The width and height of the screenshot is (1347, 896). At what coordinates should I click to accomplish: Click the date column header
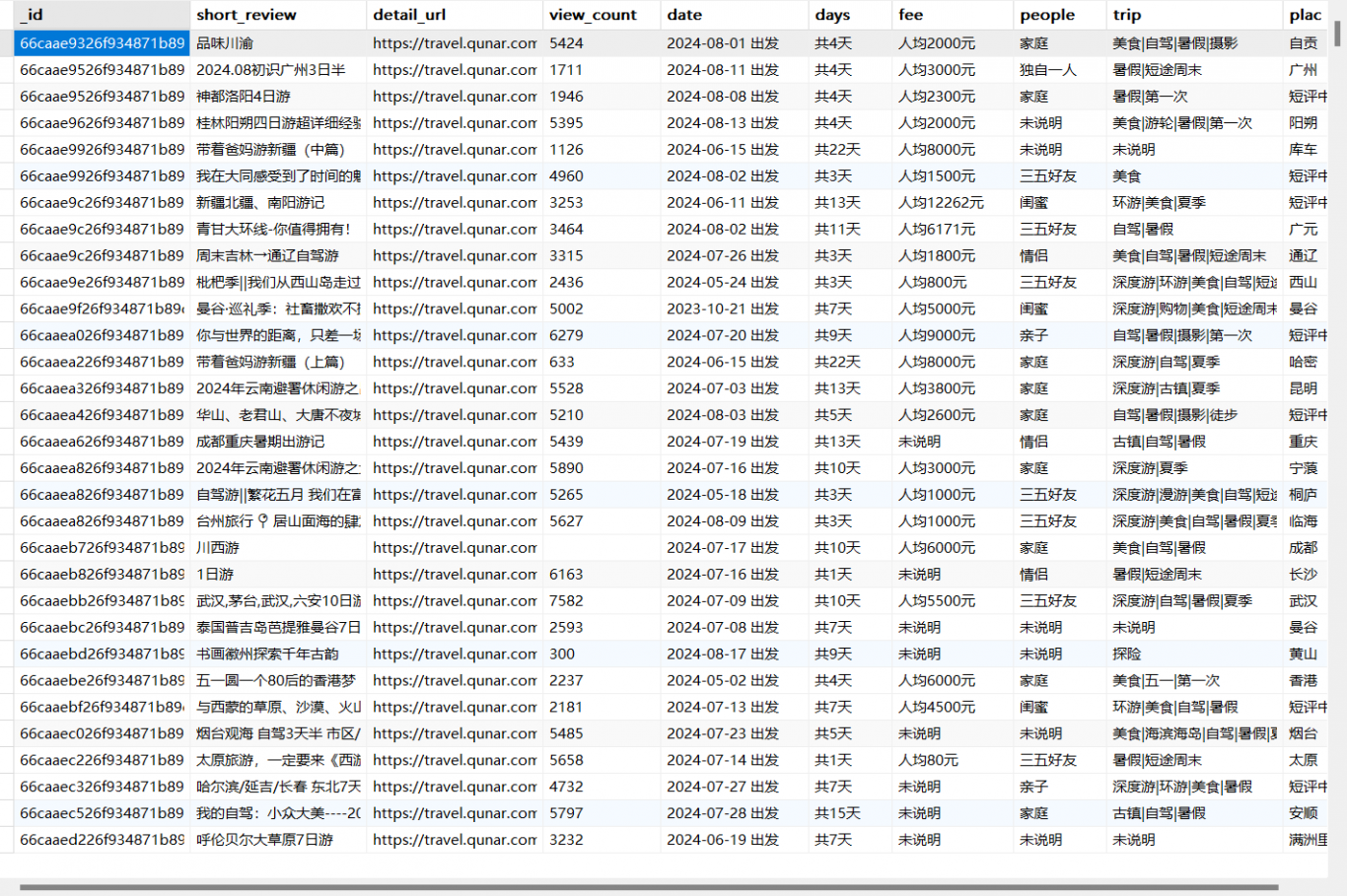pyautogui.click(x=734, y=15)
